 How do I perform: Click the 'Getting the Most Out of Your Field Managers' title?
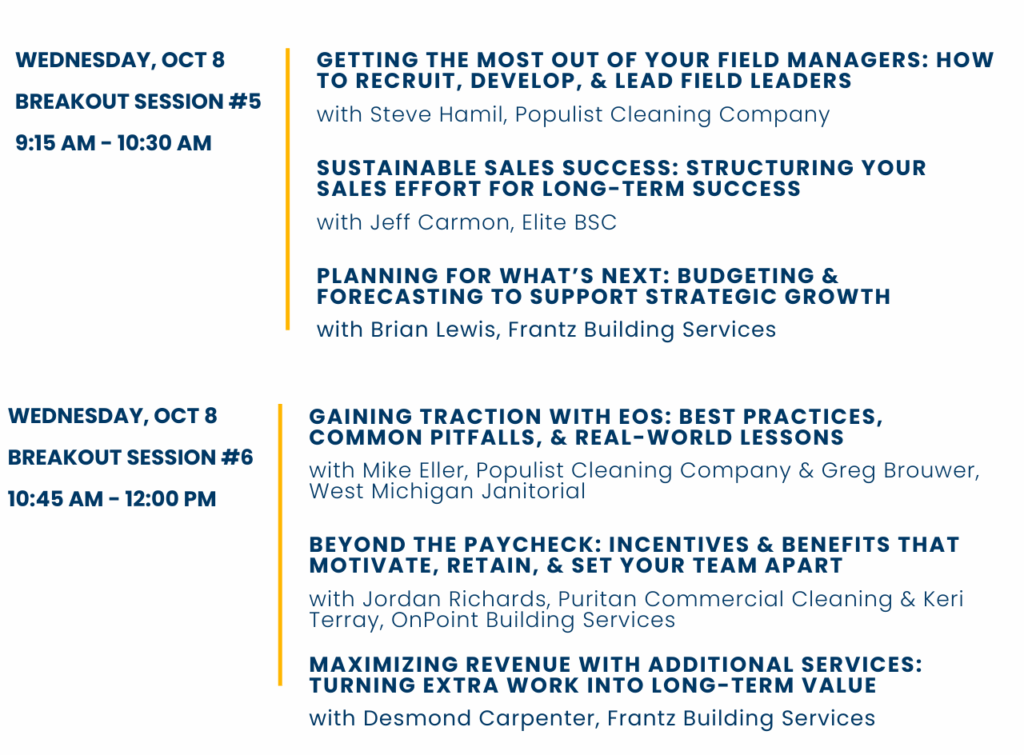click(655, 71)
